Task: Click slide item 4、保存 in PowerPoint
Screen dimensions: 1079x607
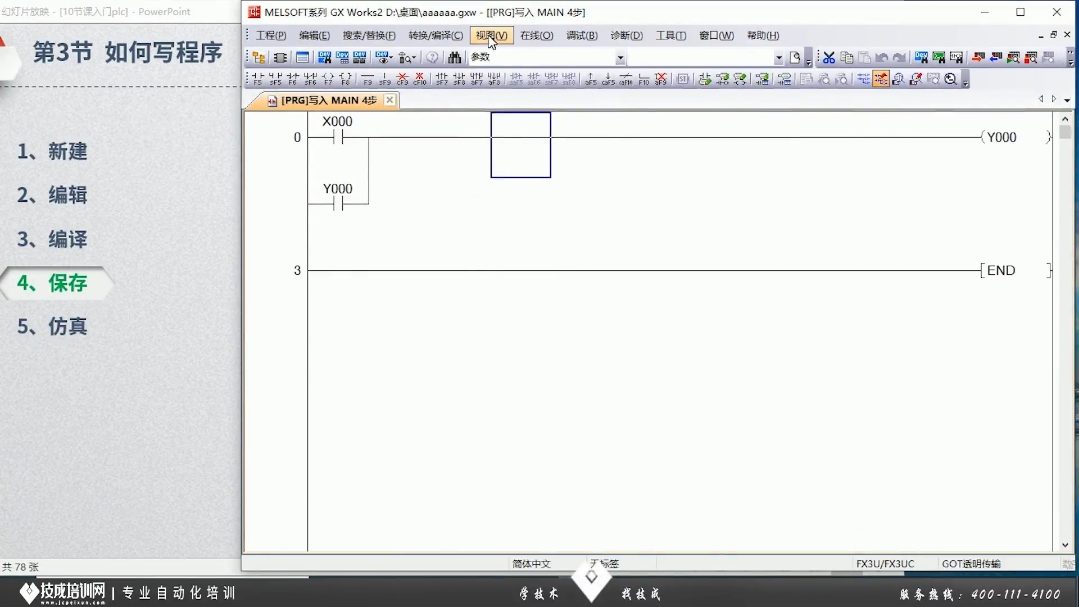Action: [x=52, y=283]
